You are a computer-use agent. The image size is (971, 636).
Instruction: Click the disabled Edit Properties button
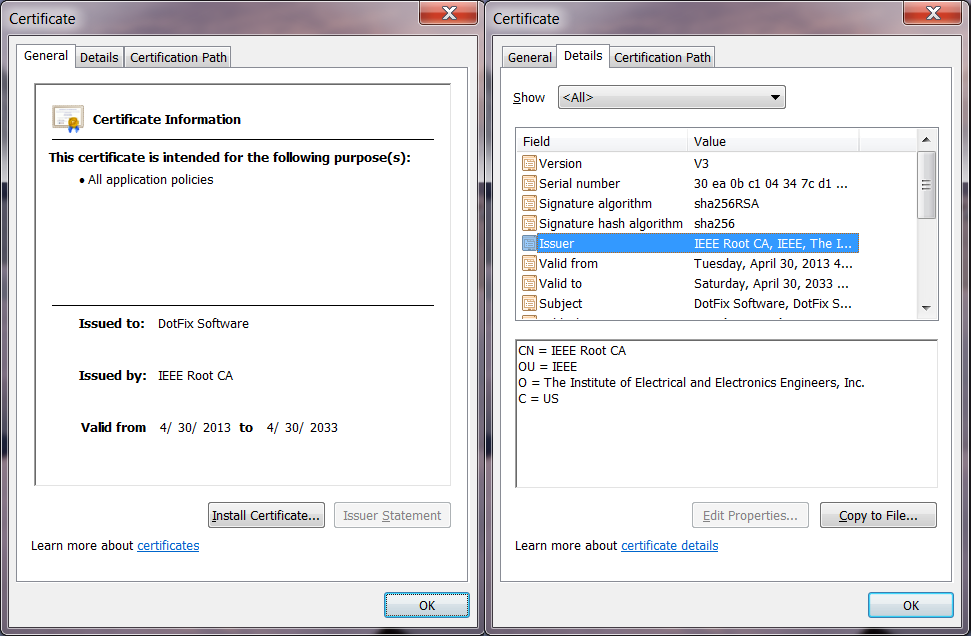click(x=750, y=515)
